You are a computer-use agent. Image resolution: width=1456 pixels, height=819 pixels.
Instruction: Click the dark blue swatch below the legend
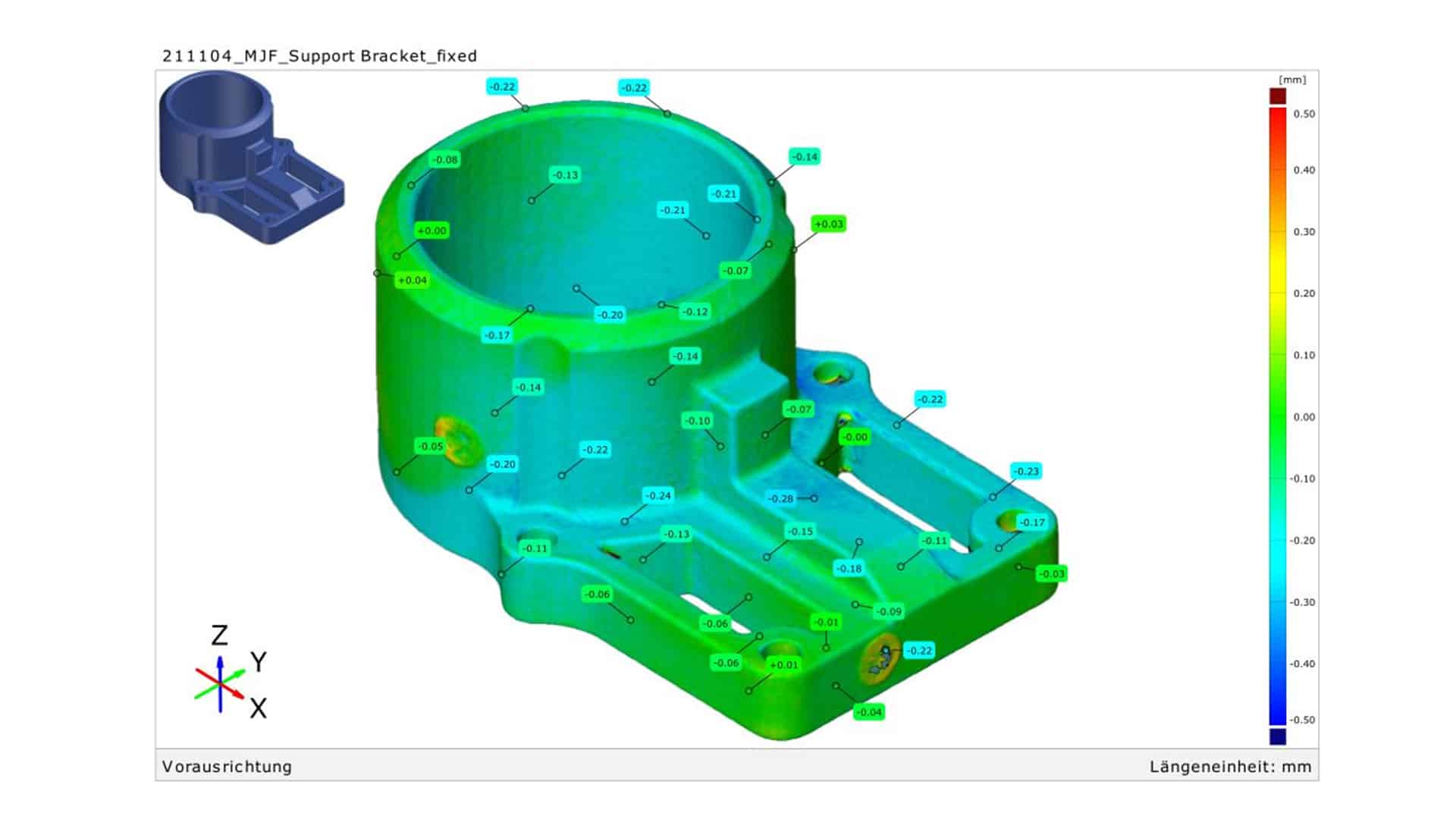[1278, 736]
